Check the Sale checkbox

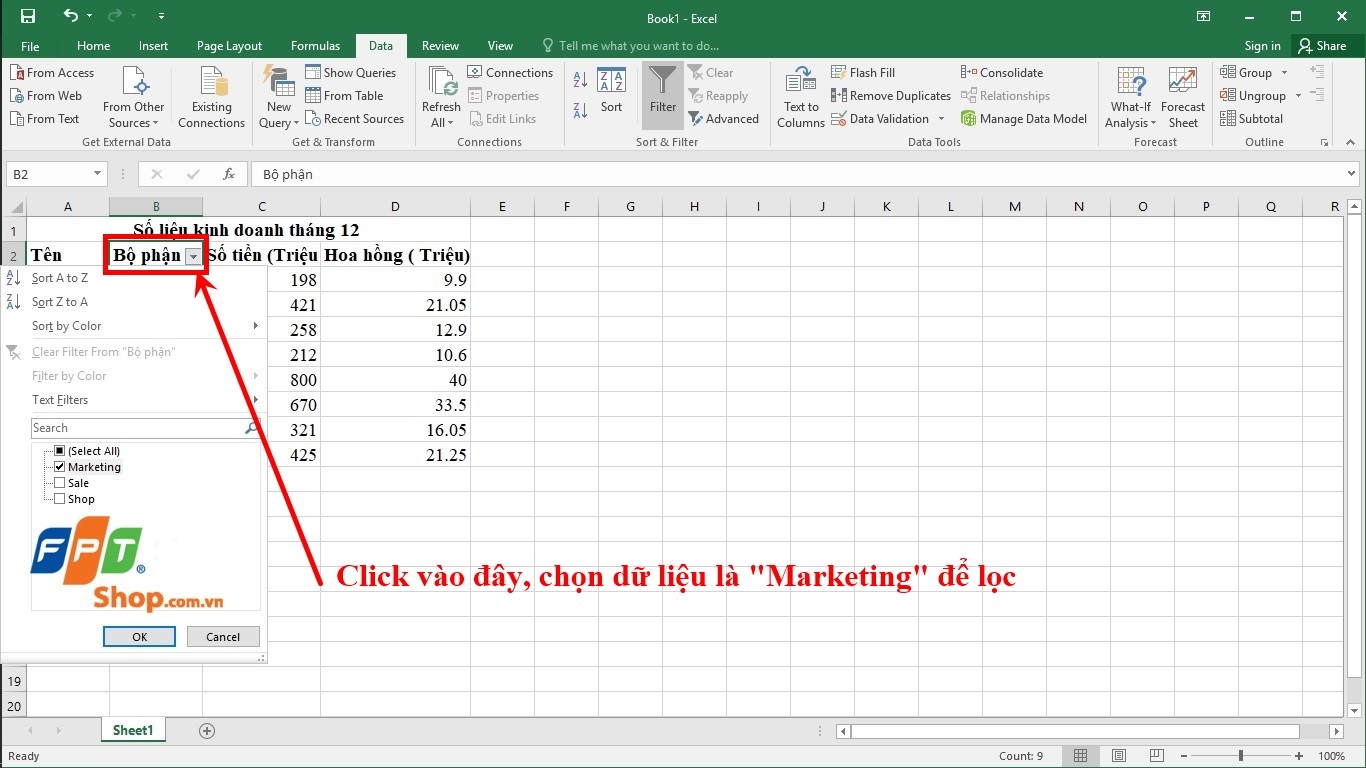coord(60,483)
